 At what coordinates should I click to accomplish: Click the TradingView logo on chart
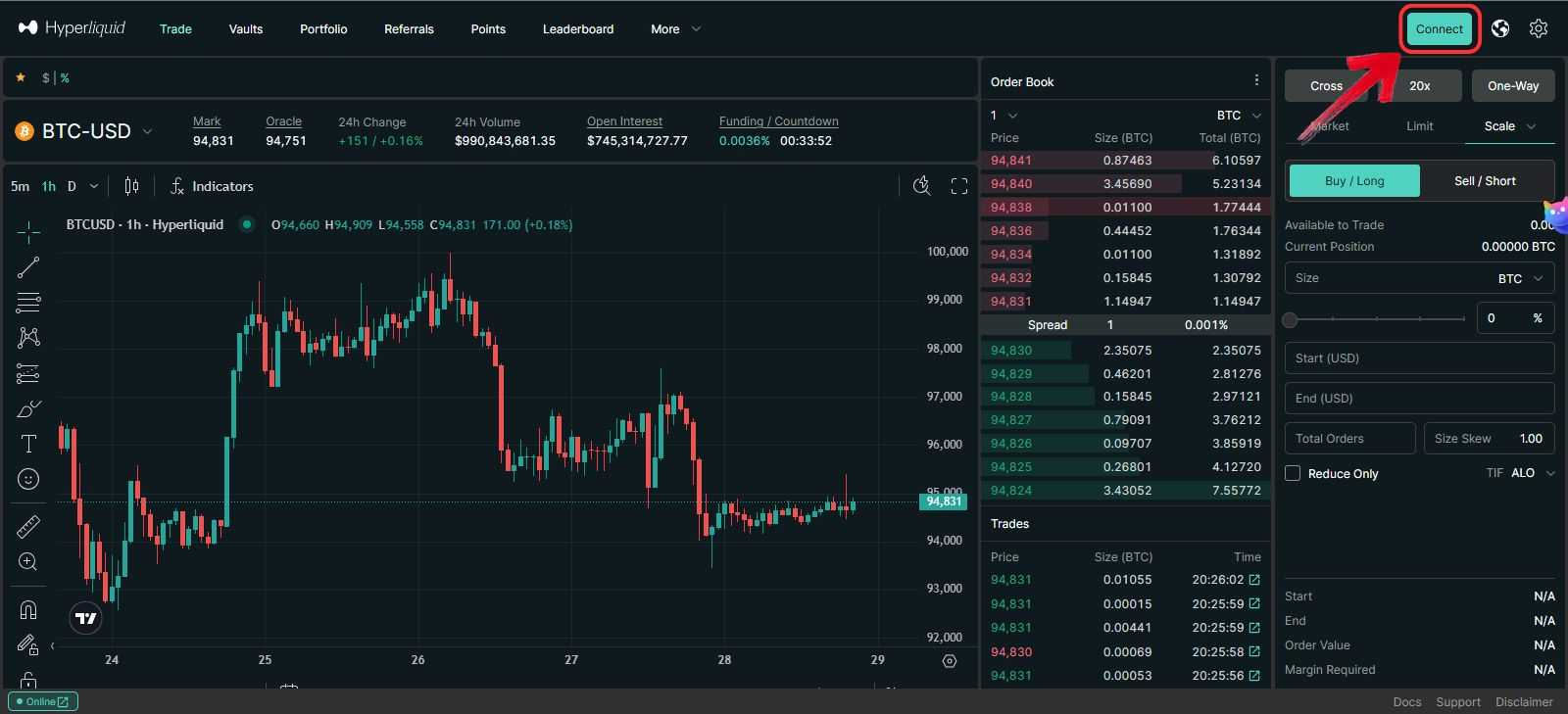point(86,618)
